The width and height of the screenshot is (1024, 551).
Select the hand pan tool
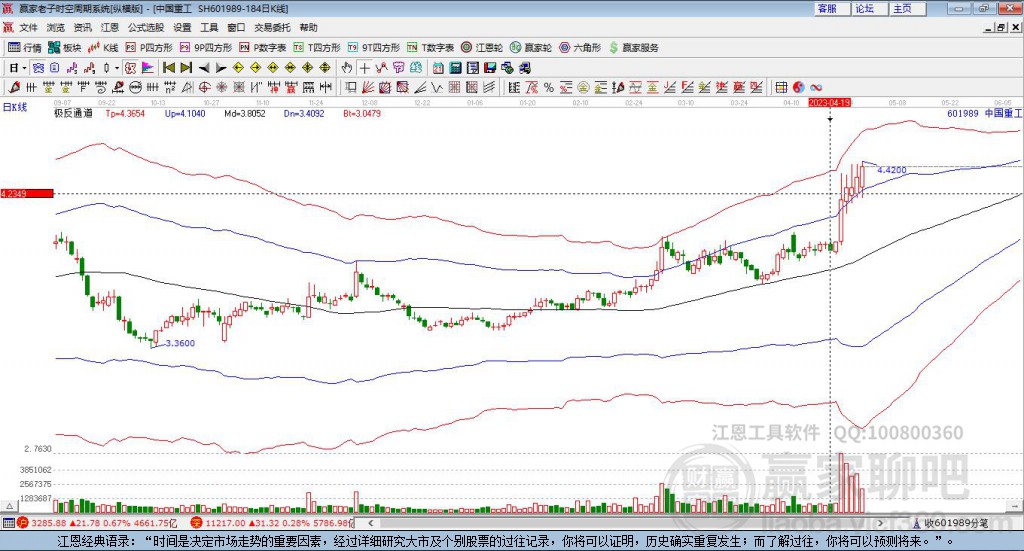[x=347, y=67]
